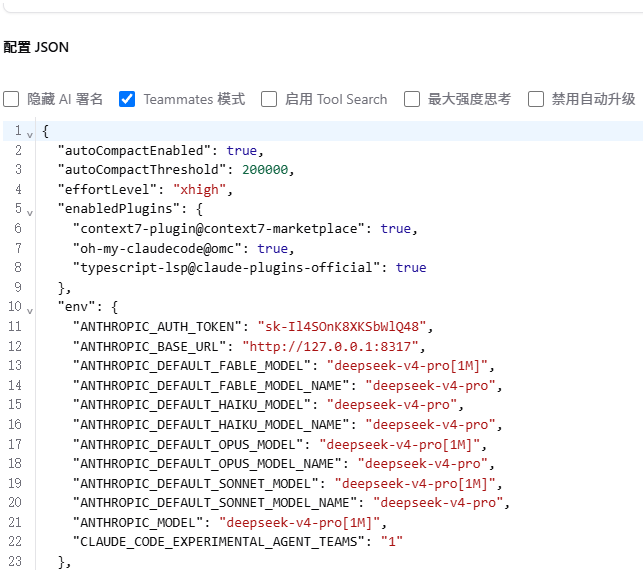
Task: Click the ANTHROPIC_DEFAULT_OPUS_MODEL_NAME key
Action: pos(207,464)
